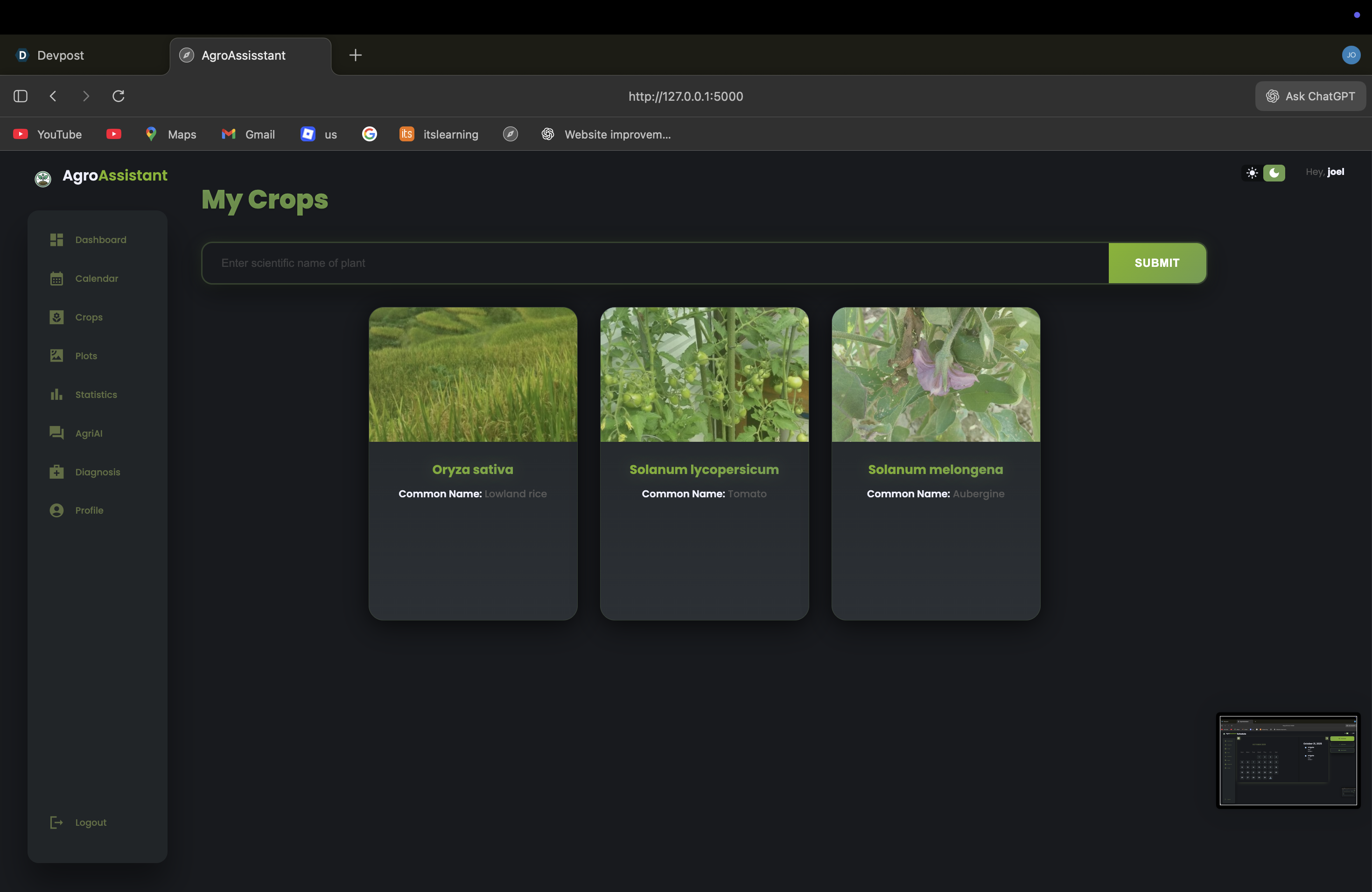
Task: Select the Plots image icon
Action: tap(56, 355)
